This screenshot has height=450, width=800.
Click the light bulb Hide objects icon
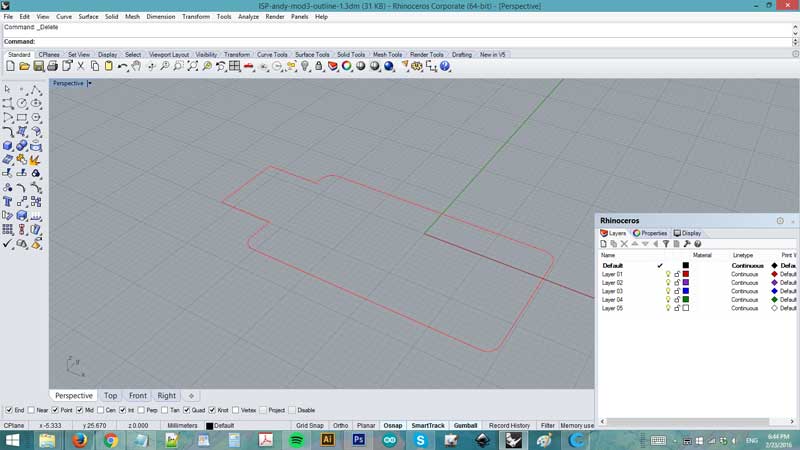305,66
